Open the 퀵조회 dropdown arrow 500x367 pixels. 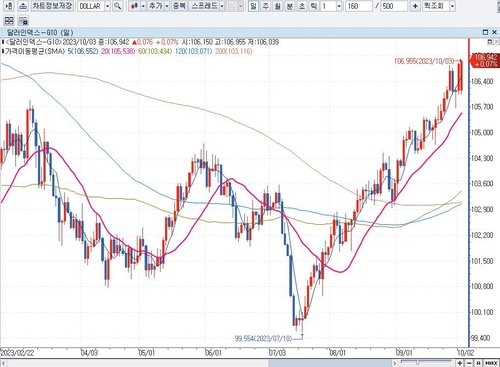(452, 6)
